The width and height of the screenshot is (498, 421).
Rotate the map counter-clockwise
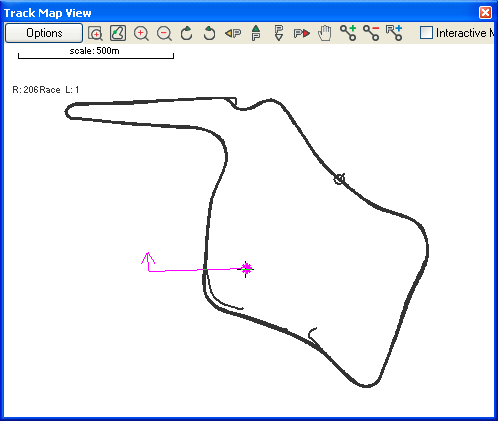click(x=209, y=33)
